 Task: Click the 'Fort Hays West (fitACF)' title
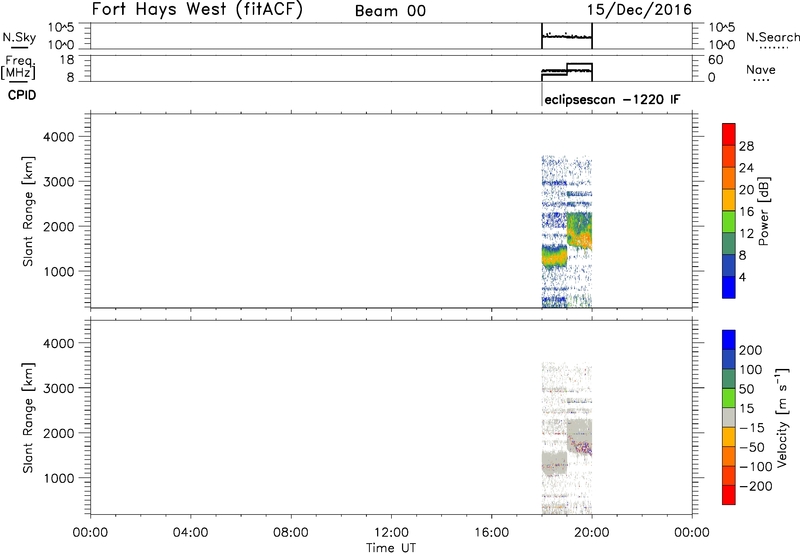pyautogui.click(x=197, y=9)
